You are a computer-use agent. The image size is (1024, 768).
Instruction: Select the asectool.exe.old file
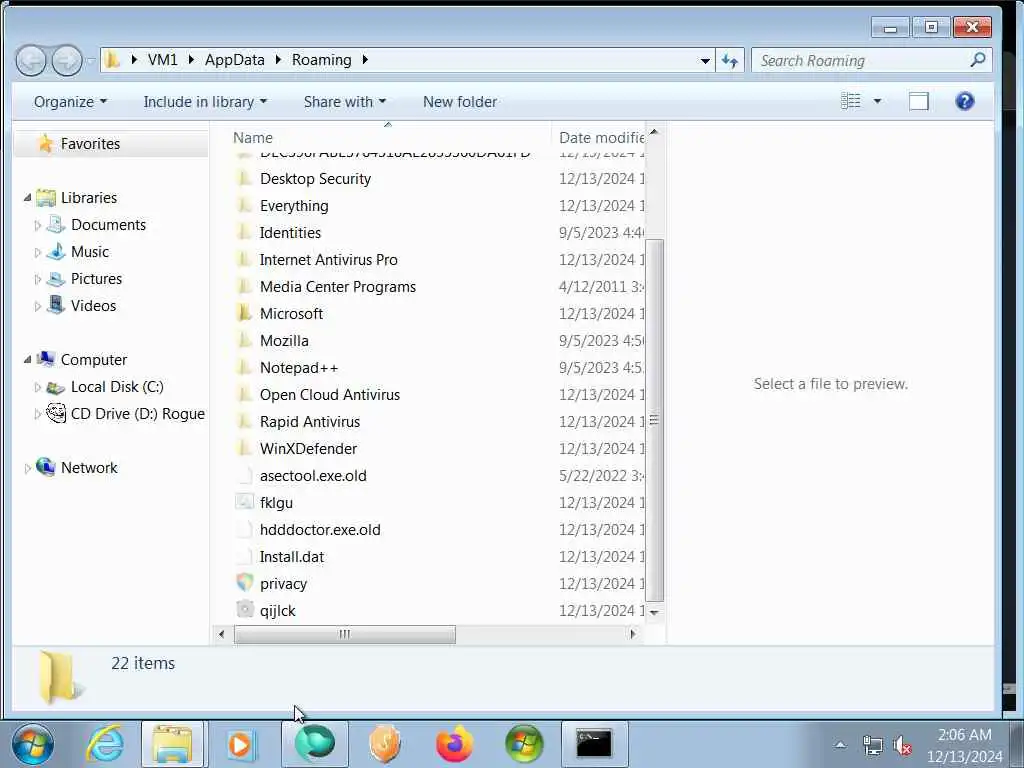pos(313,475)
